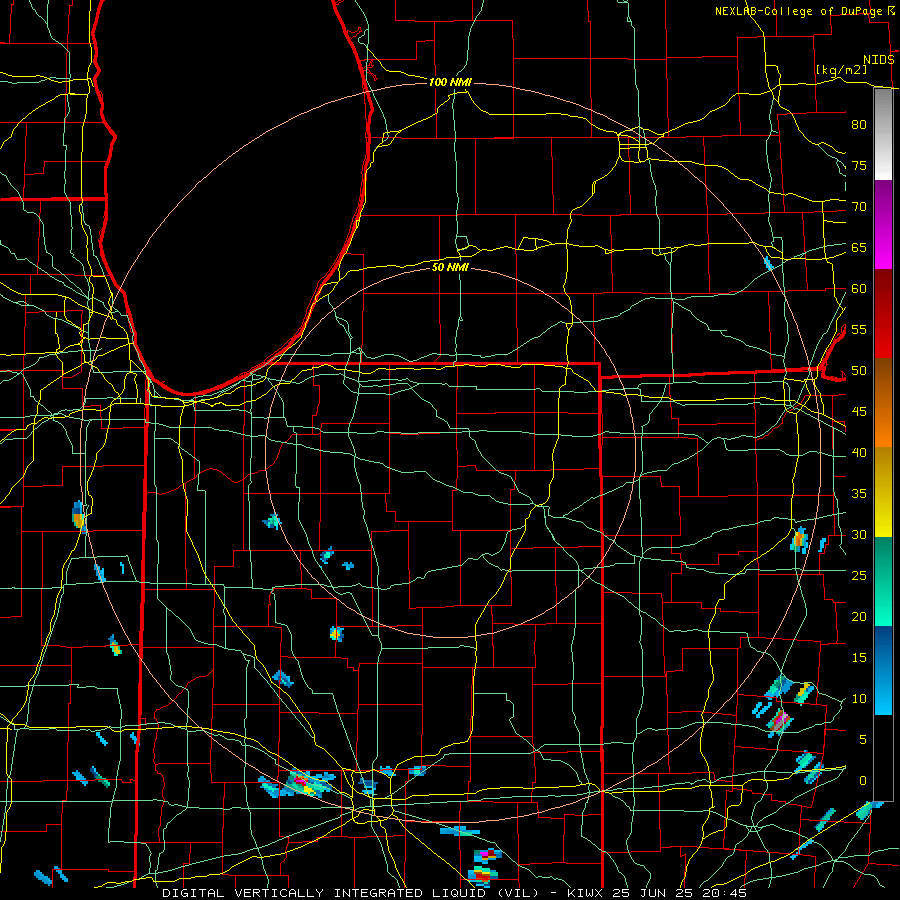Click the 80 value on the VIL scale
Image resolution: width=900 pixels, height=900 pixels.
tap(859, 125)
